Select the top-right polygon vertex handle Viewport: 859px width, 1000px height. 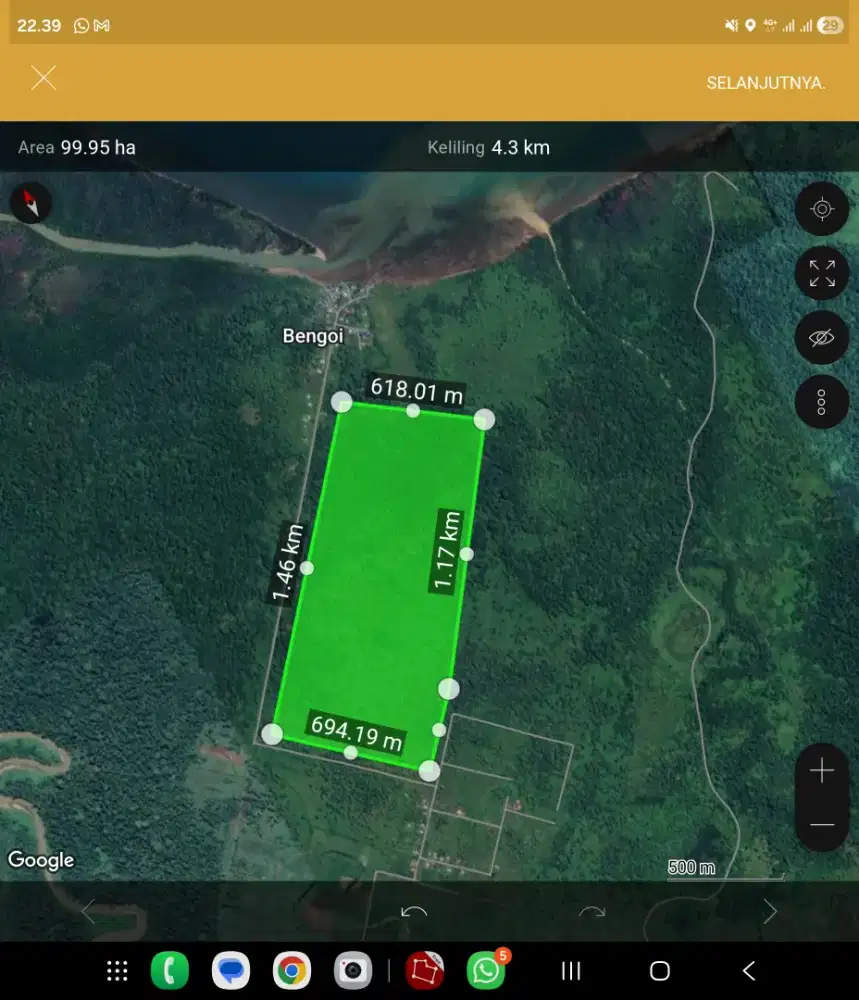coord(484,419)
